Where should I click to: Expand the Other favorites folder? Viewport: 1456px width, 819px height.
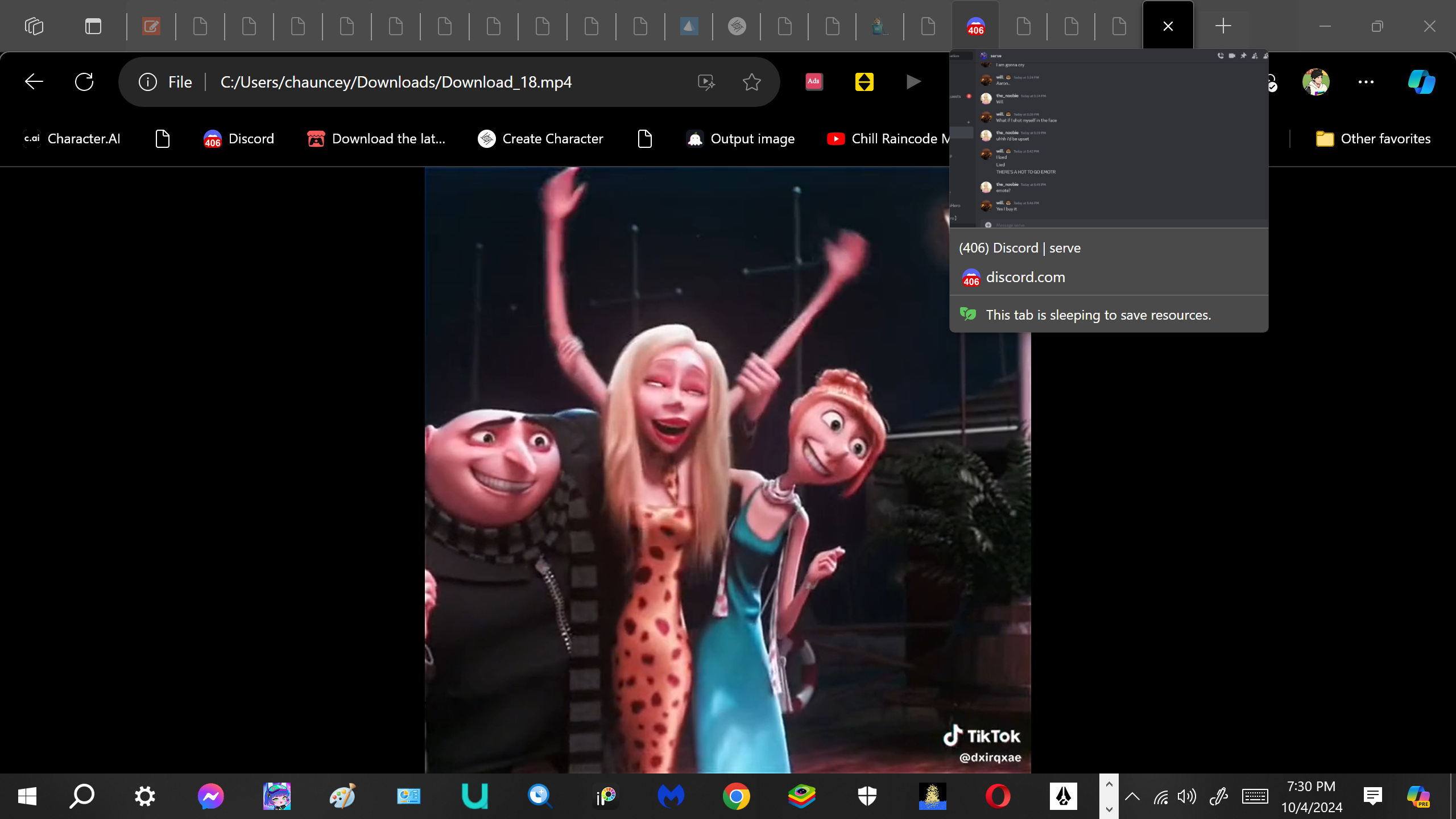(1373, 139)
